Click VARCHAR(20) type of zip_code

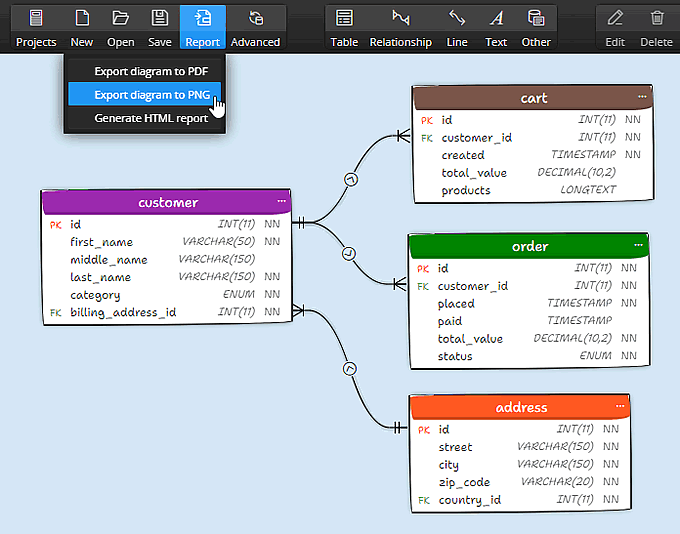pos(557,482)
